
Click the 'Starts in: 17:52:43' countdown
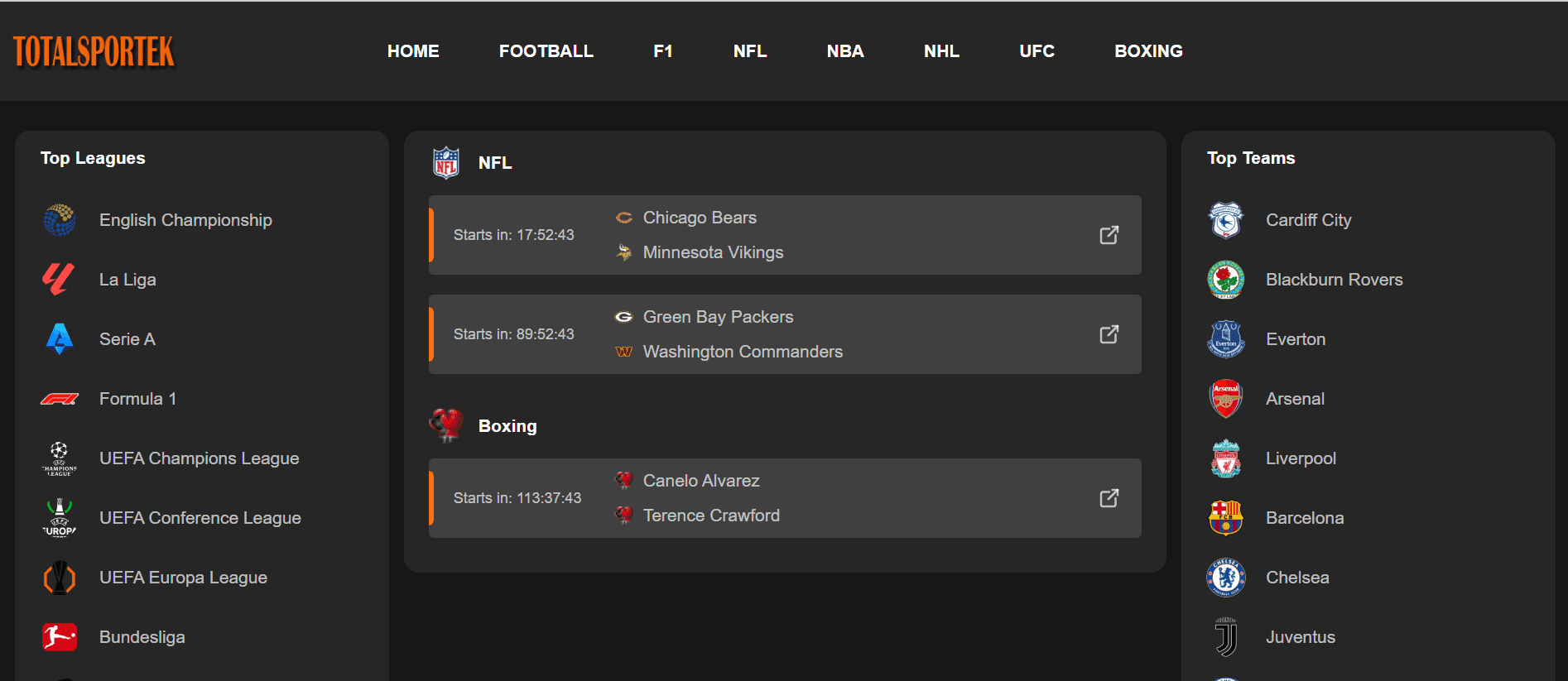point(513,235)
